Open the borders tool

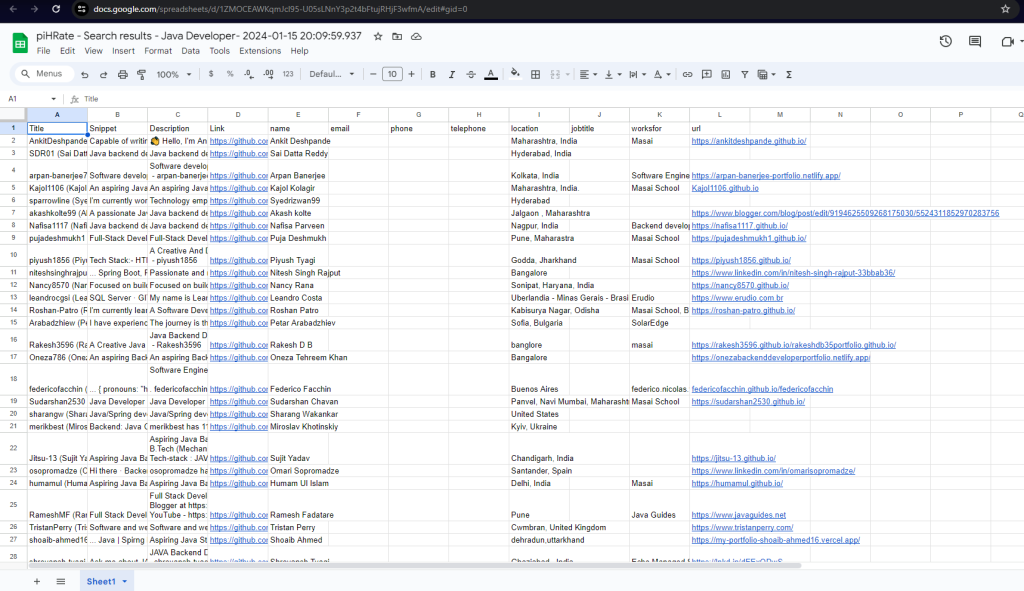coord(536,74)
